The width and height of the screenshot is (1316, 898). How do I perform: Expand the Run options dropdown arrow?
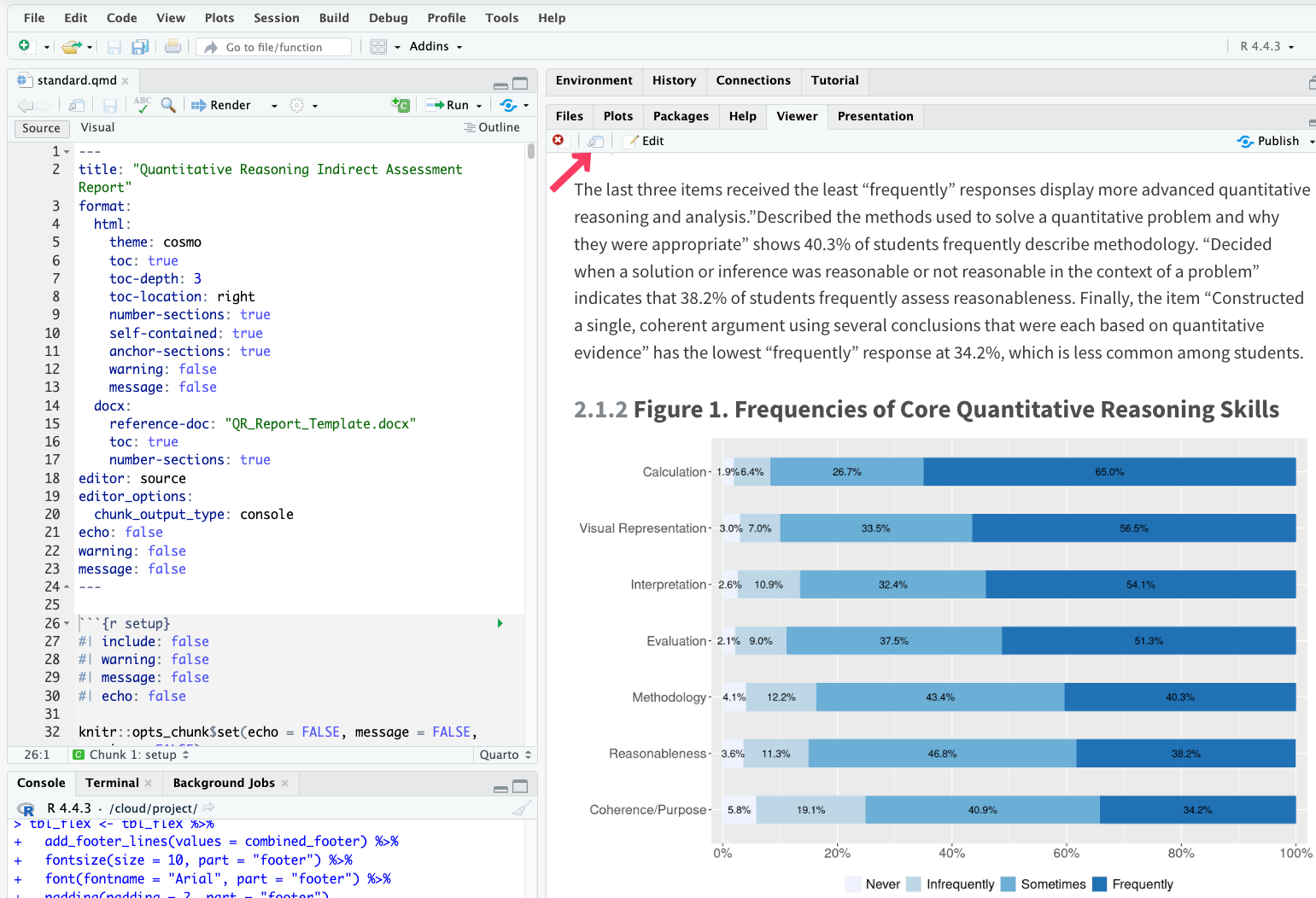pos(479,105)
